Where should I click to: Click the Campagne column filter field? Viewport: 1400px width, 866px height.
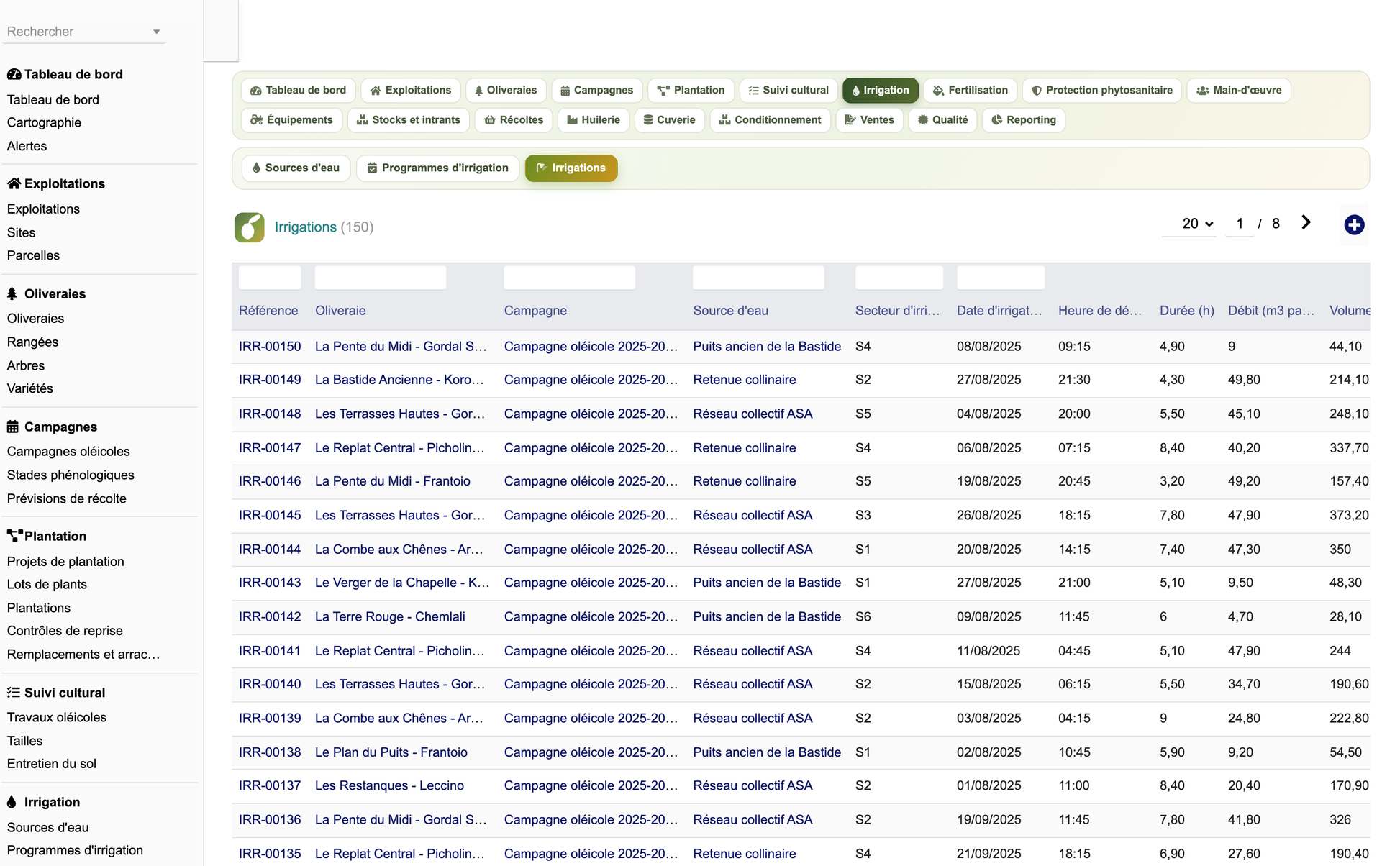569,278
